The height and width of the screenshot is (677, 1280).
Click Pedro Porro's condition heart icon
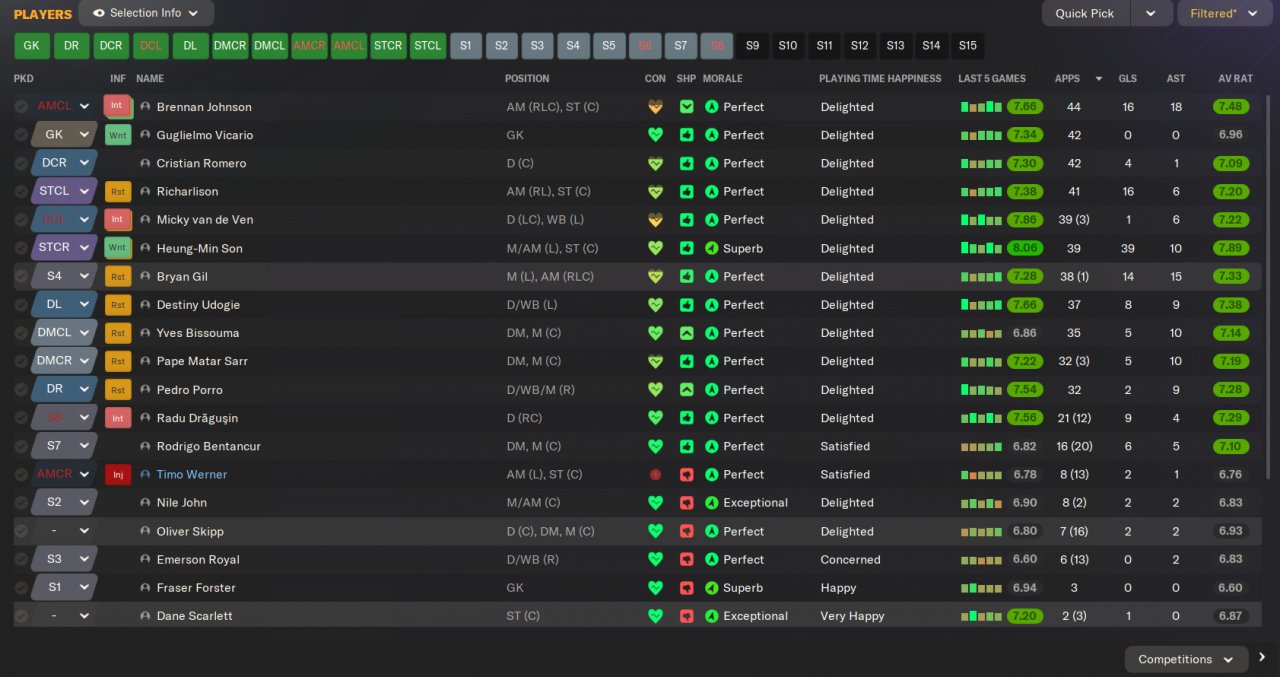[655, 390]
